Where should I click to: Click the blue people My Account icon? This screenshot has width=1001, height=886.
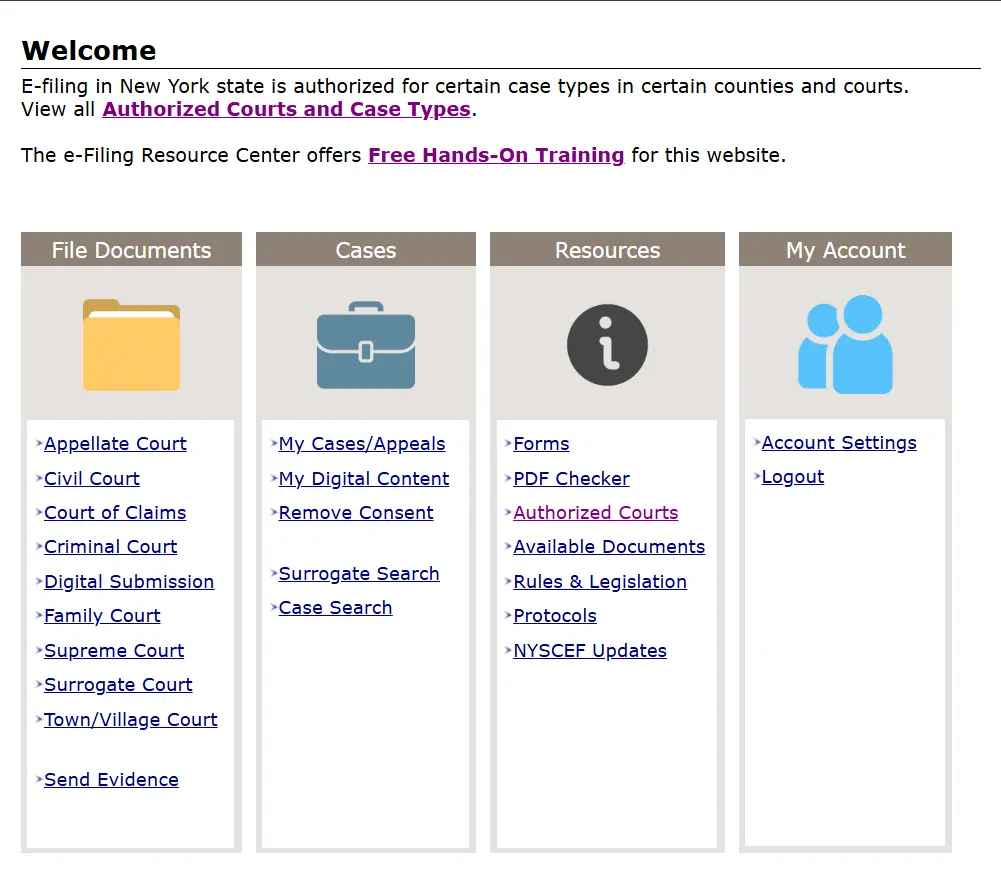(845, 345)
